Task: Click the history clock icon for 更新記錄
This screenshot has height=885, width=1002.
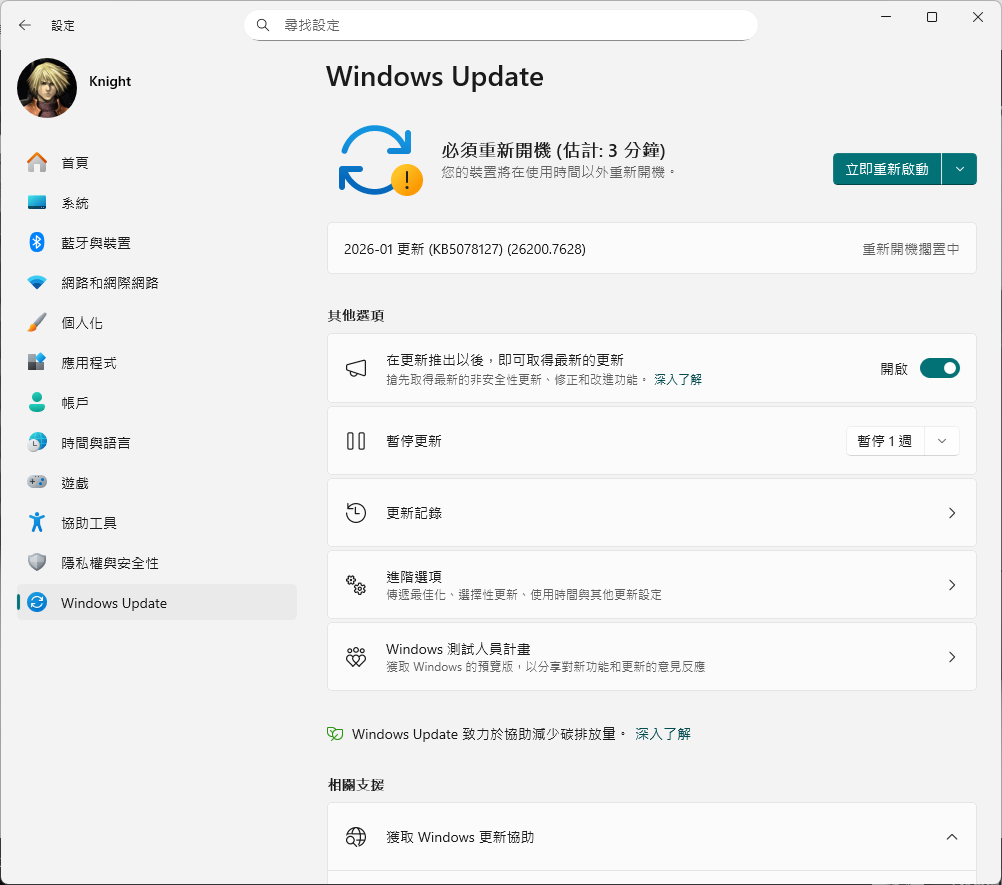Action: [356, 513]
